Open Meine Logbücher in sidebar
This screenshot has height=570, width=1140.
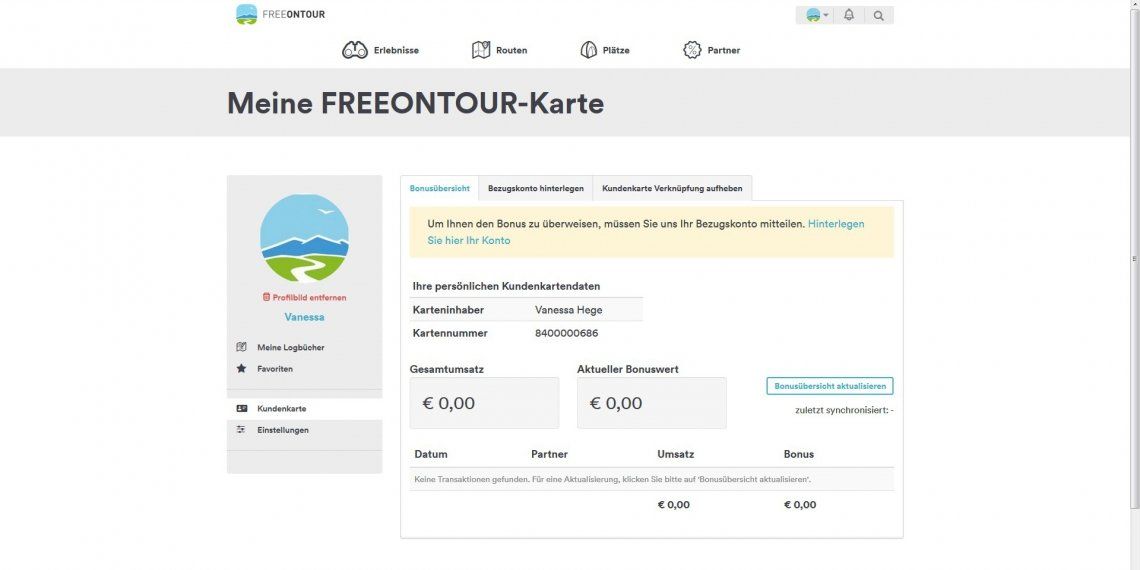(x=291, y=348)
